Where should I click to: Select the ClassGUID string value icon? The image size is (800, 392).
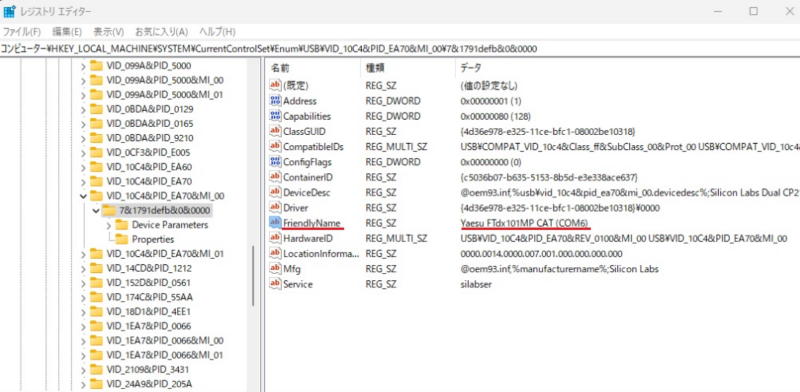point(276,131)
